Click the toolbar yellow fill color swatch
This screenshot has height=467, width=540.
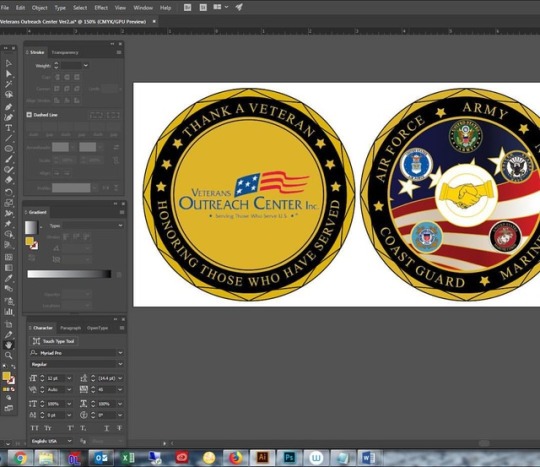pyautogui.click(x=6, y=376)
